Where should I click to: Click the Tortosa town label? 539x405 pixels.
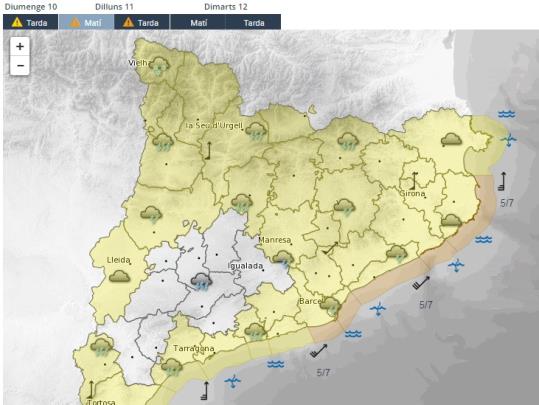(101, 402)
